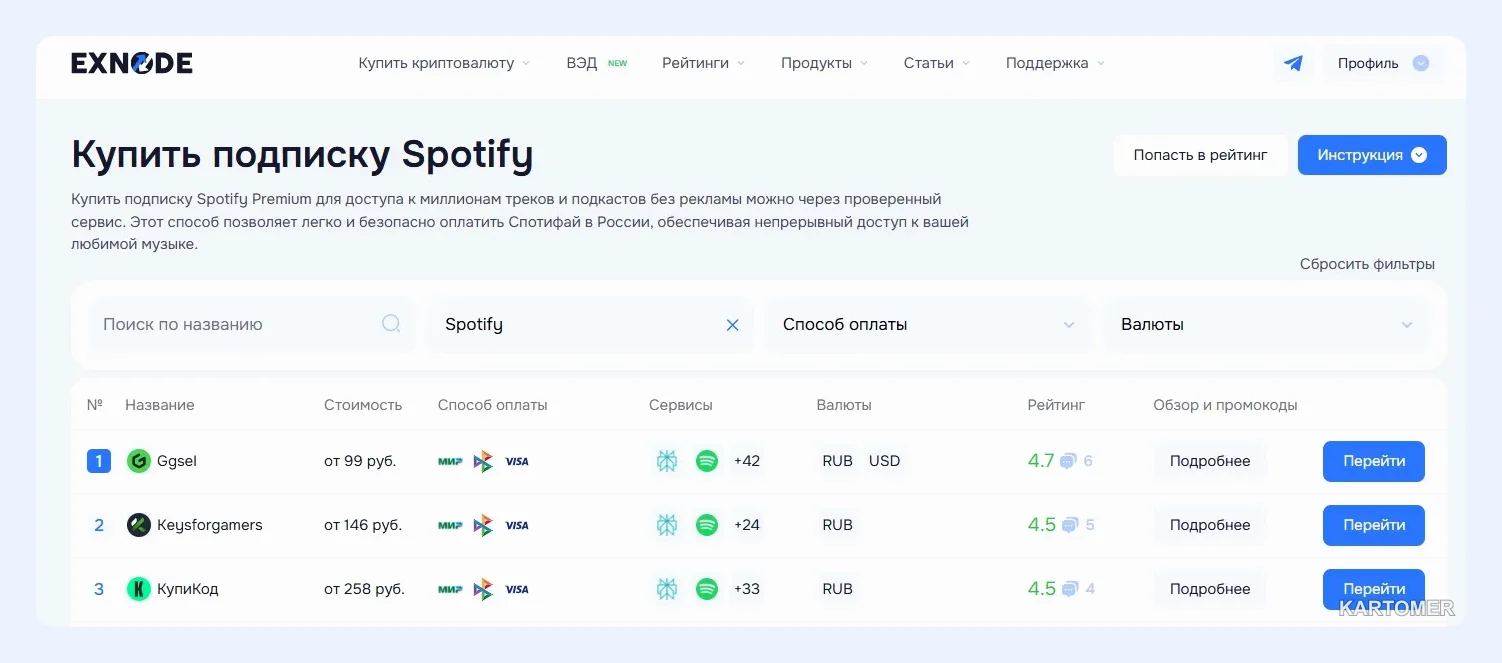Click the СБП icon in КупиКод row

pyautogui.click(x=483, y=589)
